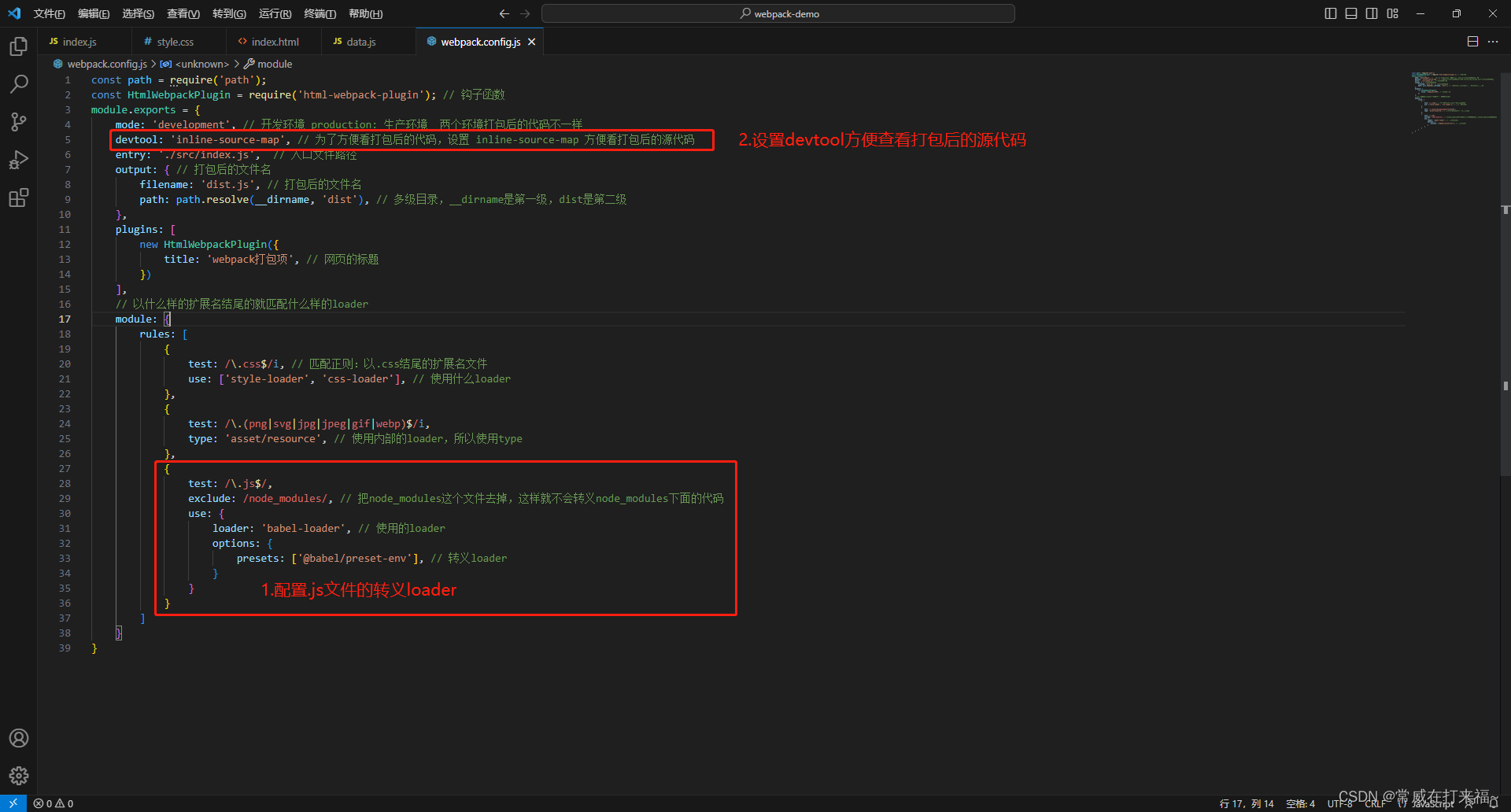1511x812 pixels.
Task: Go forward using the navigation arrow
Action: [526, 13]
